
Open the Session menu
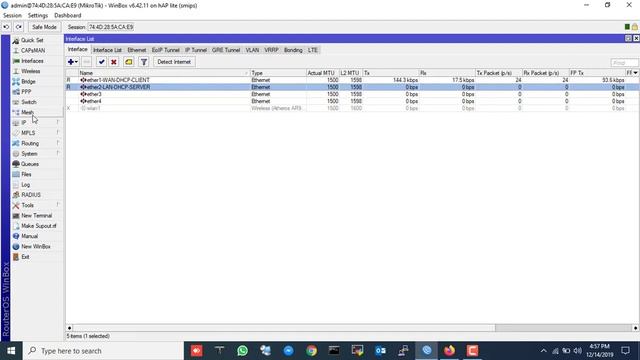pyautogui.click(x=12, y=16)
